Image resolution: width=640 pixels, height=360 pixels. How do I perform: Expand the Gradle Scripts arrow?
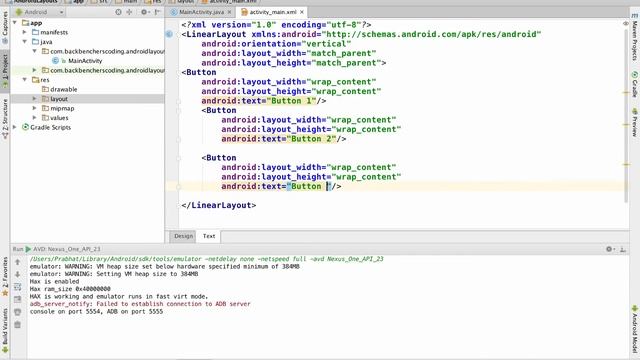pyautogui.click(x=15, y=127)
